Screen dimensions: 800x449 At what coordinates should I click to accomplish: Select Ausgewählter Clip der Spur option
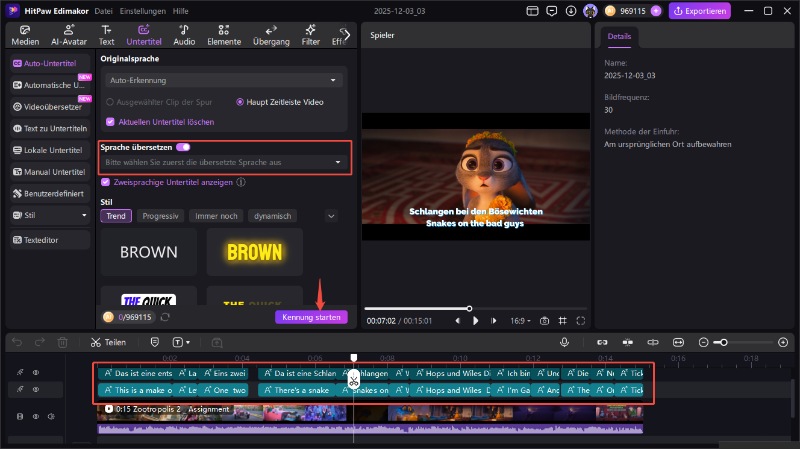pyautogui.click(x=111, y=102)
